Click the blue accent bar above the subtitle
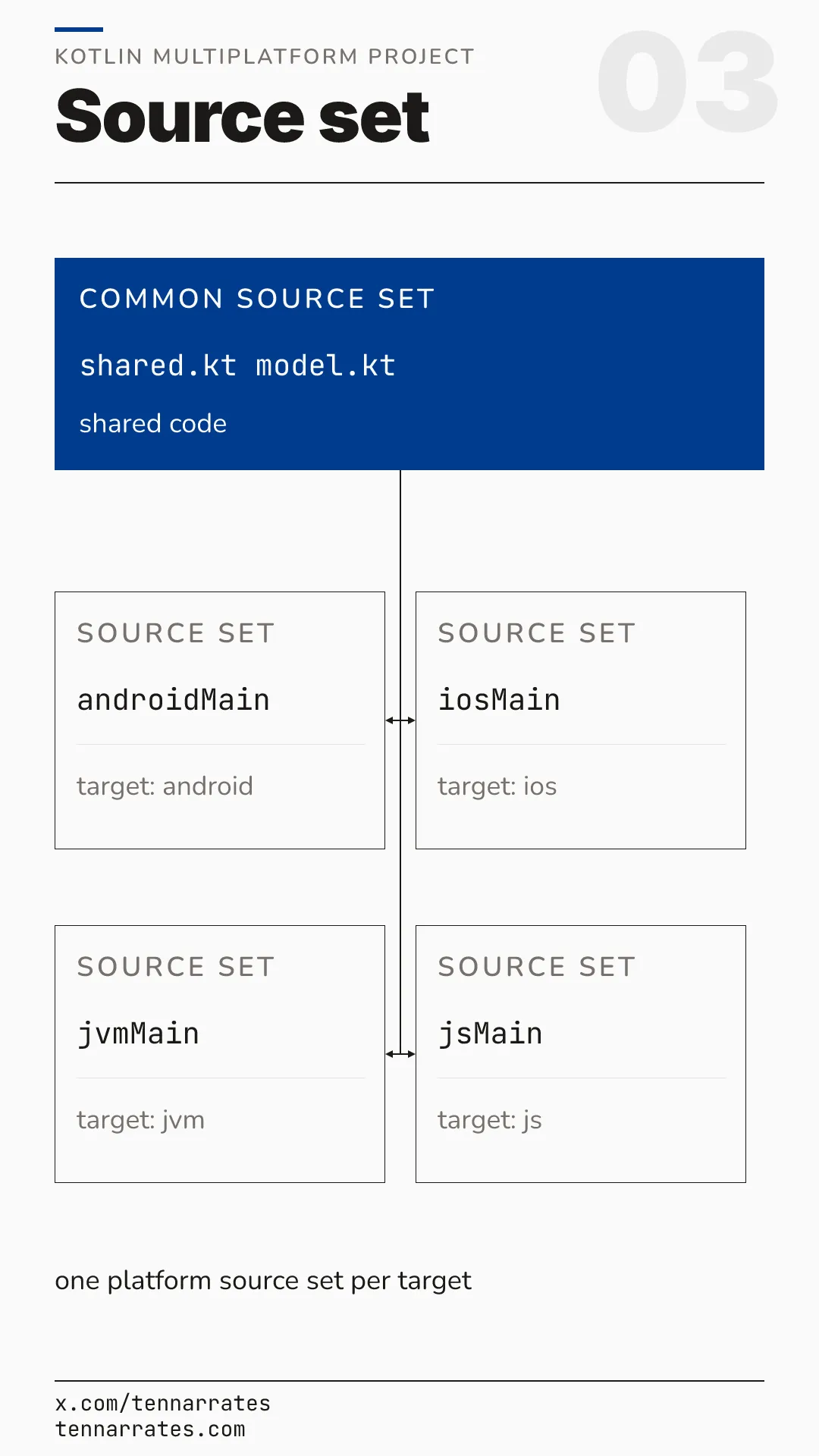Screen dimensions: 819x1456 79,30
